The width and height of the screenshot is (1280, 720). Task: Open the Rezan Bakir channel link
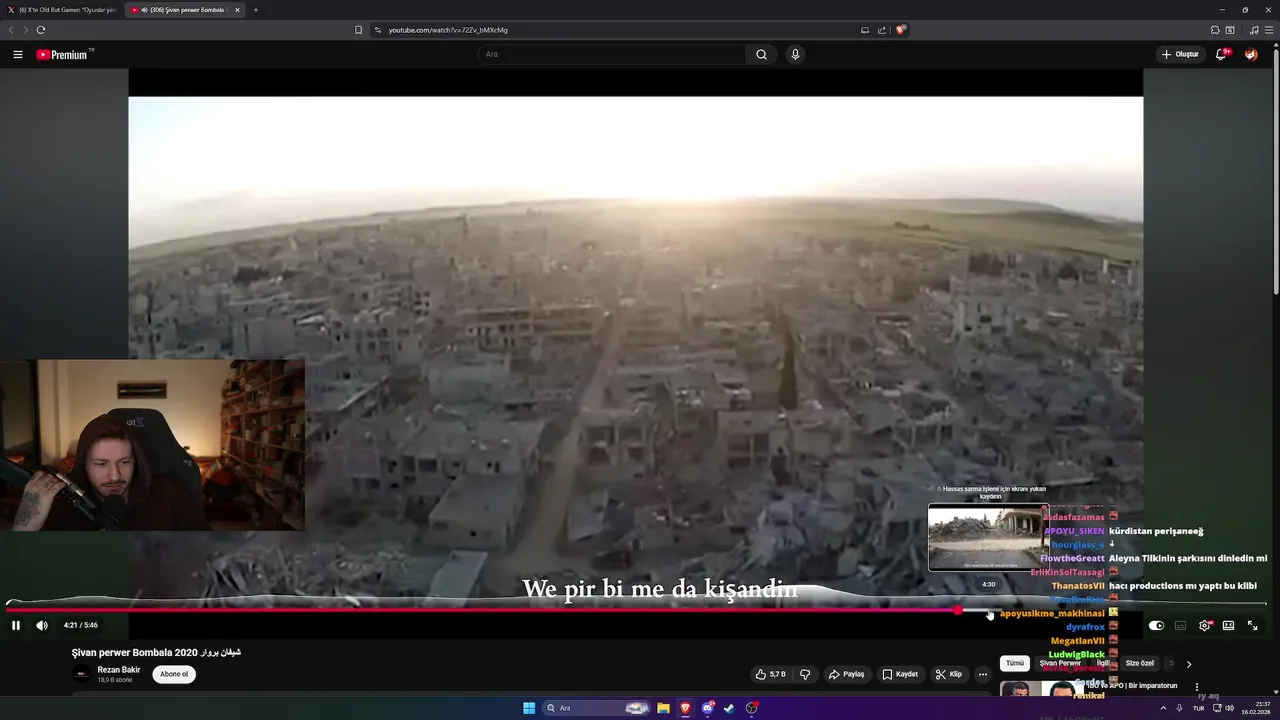119,670
